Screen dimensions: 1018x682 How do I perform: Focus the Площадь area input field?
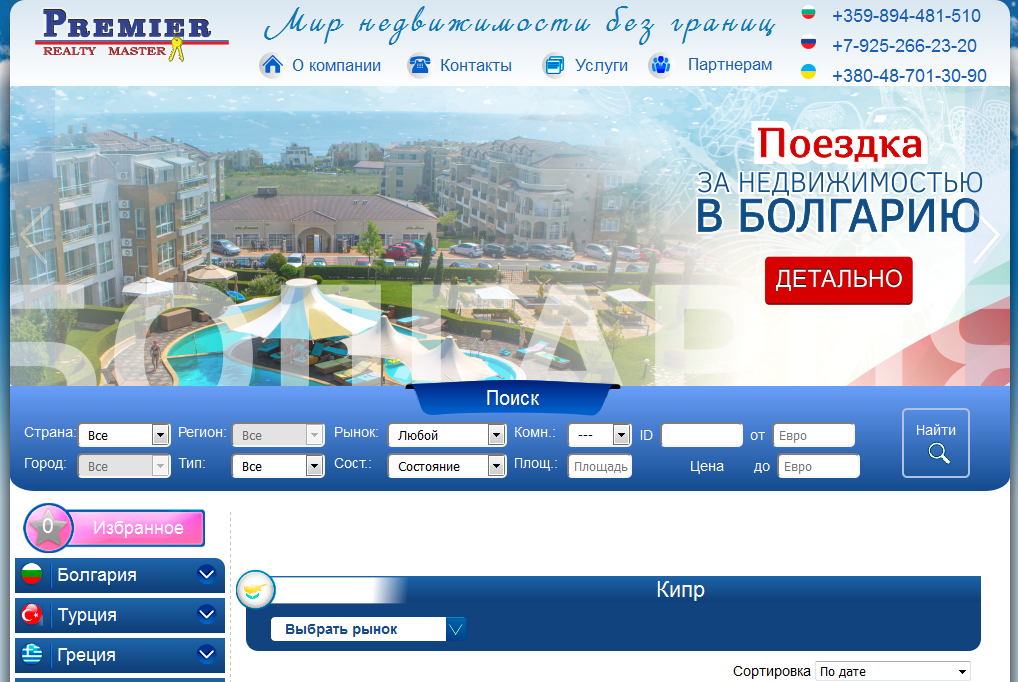tap(600, 466)
